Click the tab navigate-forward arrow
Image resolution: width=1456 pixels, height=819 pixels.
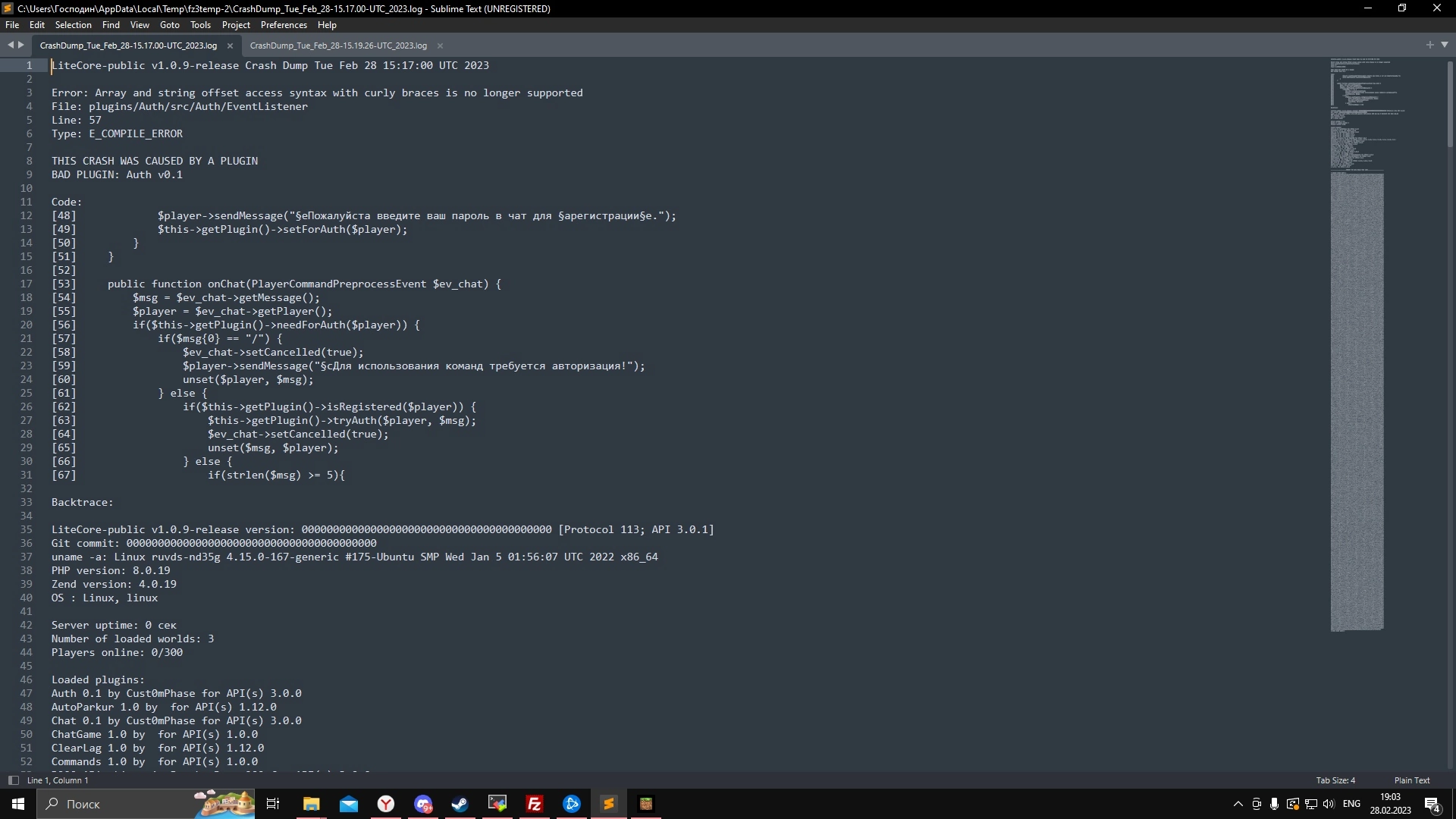(x=21, y=45)
